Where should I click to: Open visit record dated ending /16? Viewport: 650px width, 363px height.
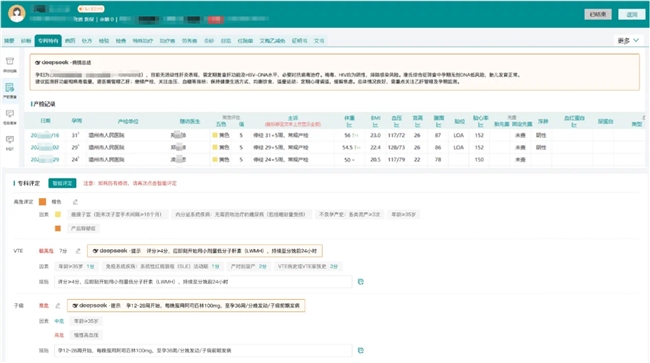coord(45,135)
